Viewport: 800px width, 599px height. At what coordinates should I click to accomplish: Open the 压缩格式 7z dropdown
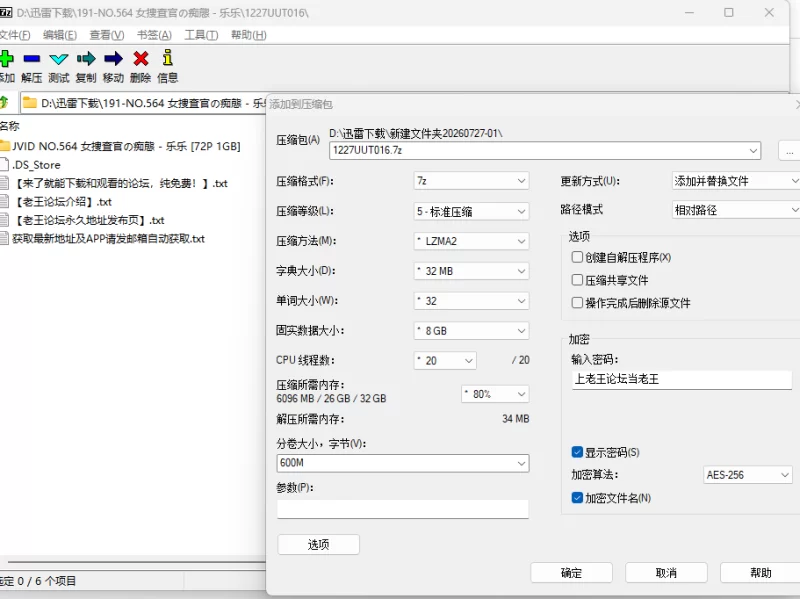coord(471,181)
